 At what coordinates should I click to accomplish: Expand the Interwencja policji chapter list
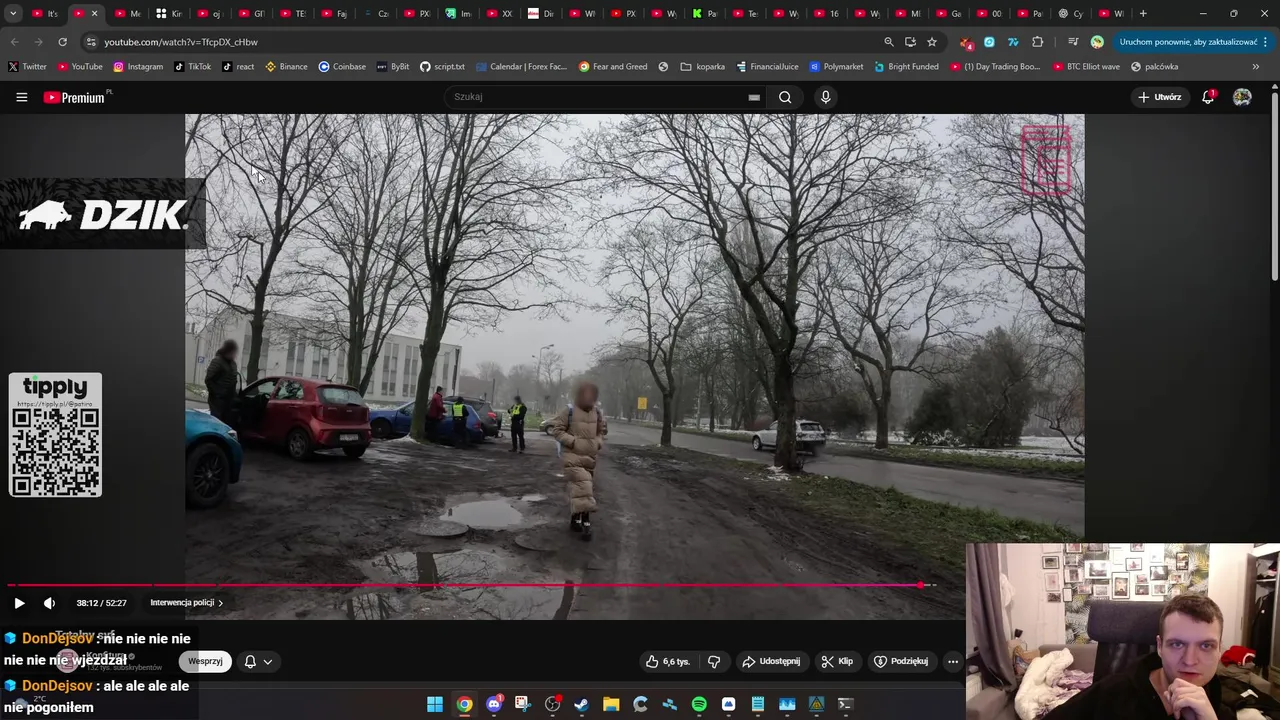[x=187, y=603]
